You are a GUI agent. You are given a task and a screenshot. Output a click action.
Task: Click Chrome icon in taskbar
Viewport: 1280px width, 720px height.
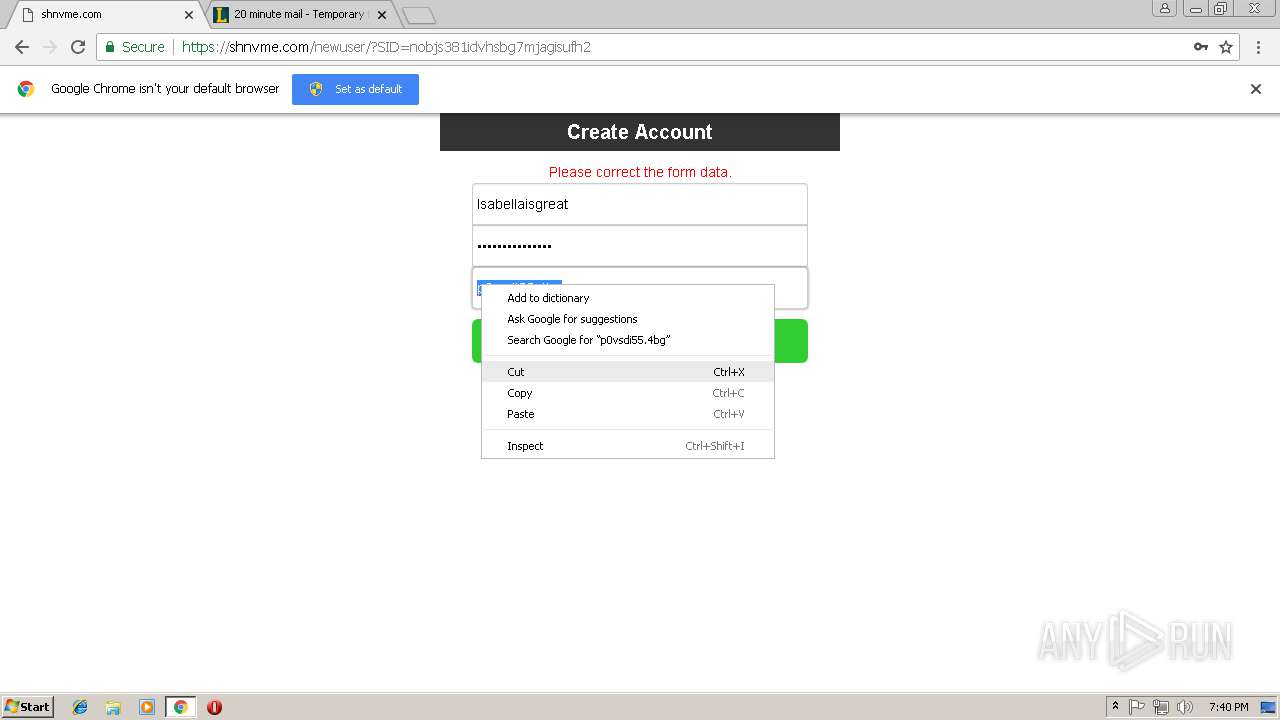180,707
